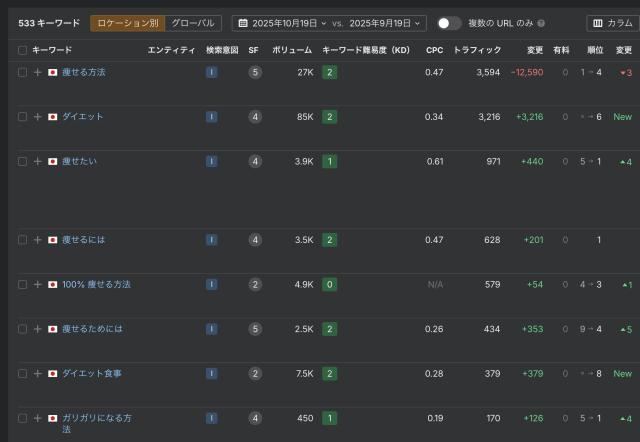640x442 pixels.
Task: Click search intent badge for 痩せるには
Action: pos(211,240)
